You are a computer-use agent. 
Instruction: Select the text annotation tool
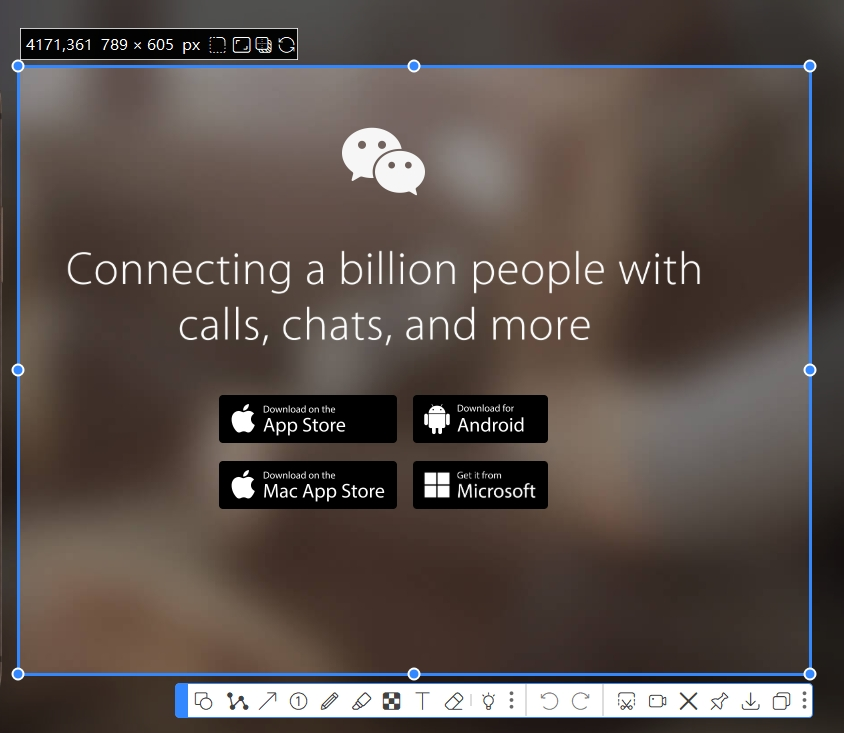click(x=422, y=701)
